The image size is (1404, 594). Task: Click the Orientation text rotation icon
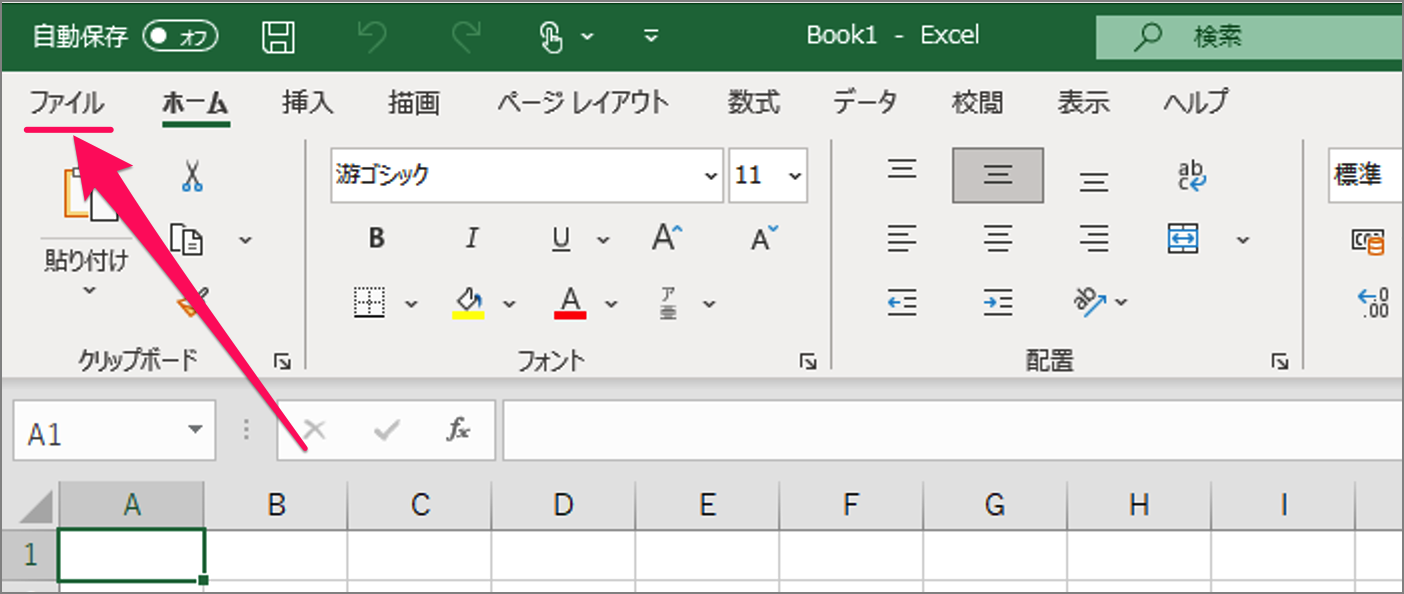[x=1092, y=300]
